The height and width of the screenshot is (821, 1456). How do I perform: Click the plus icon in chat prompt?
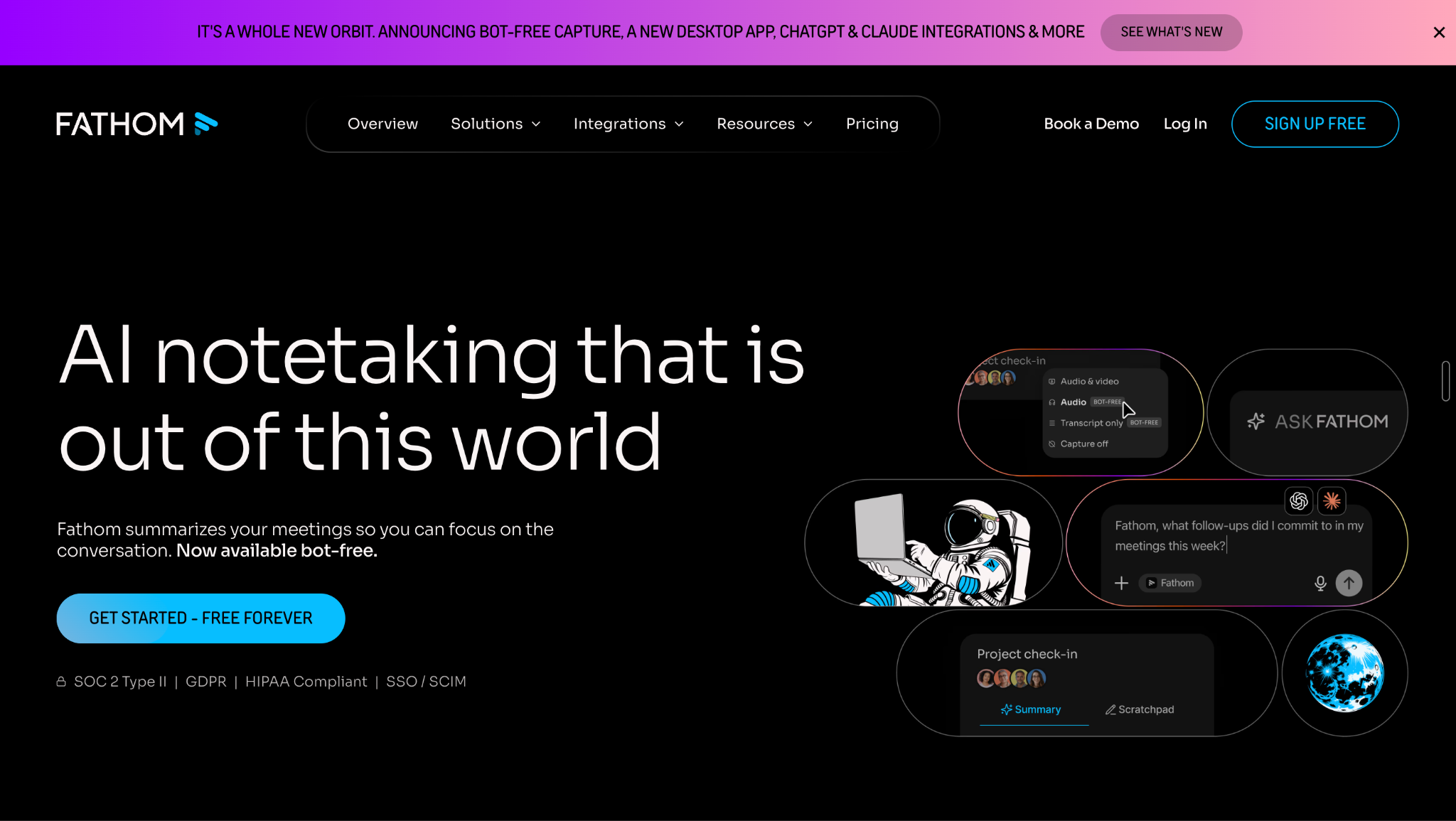[x=1121, y=583]
